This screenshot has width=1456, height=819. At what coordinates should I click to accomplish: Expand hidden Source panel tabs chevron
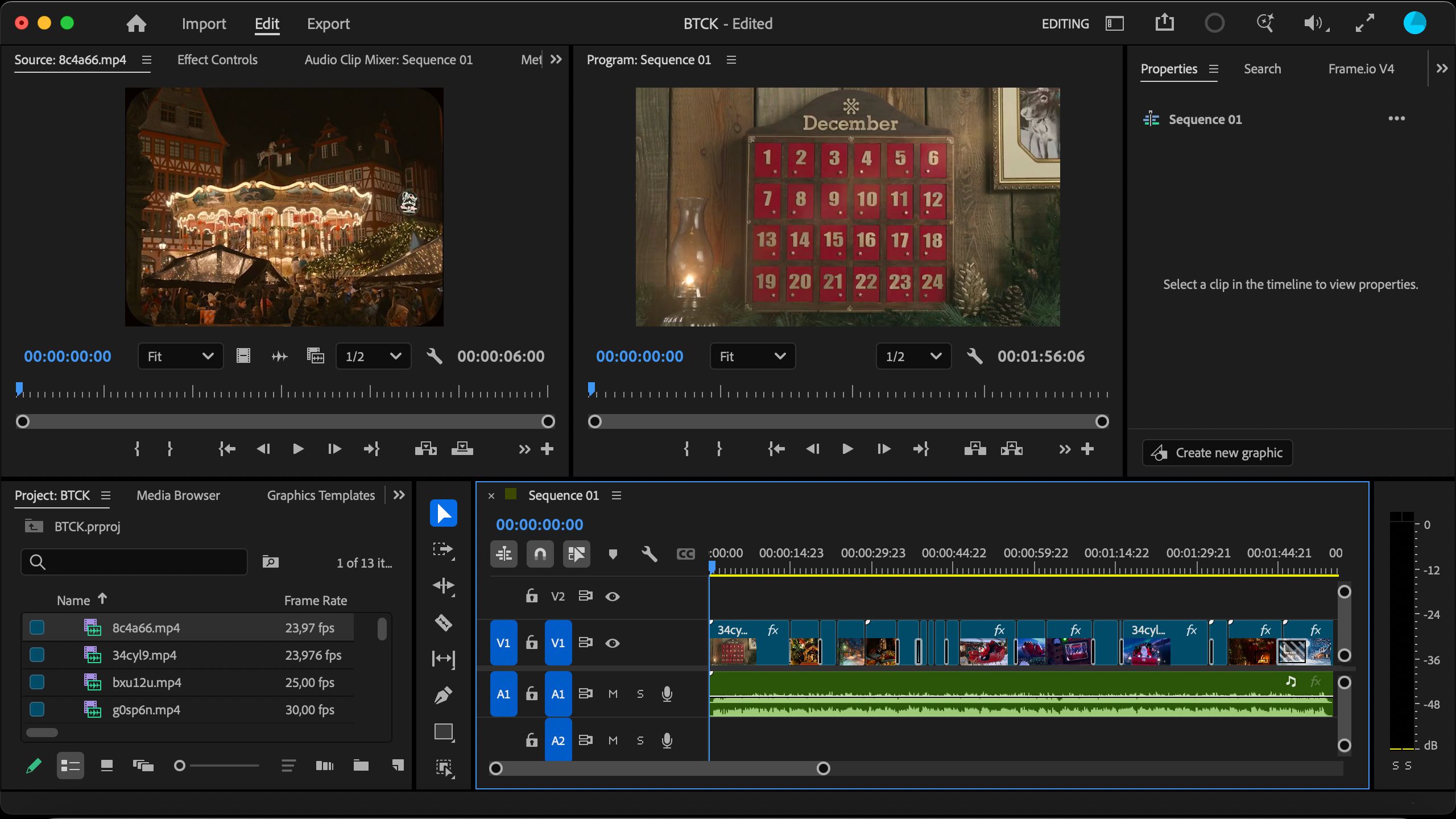click(556, 59)
